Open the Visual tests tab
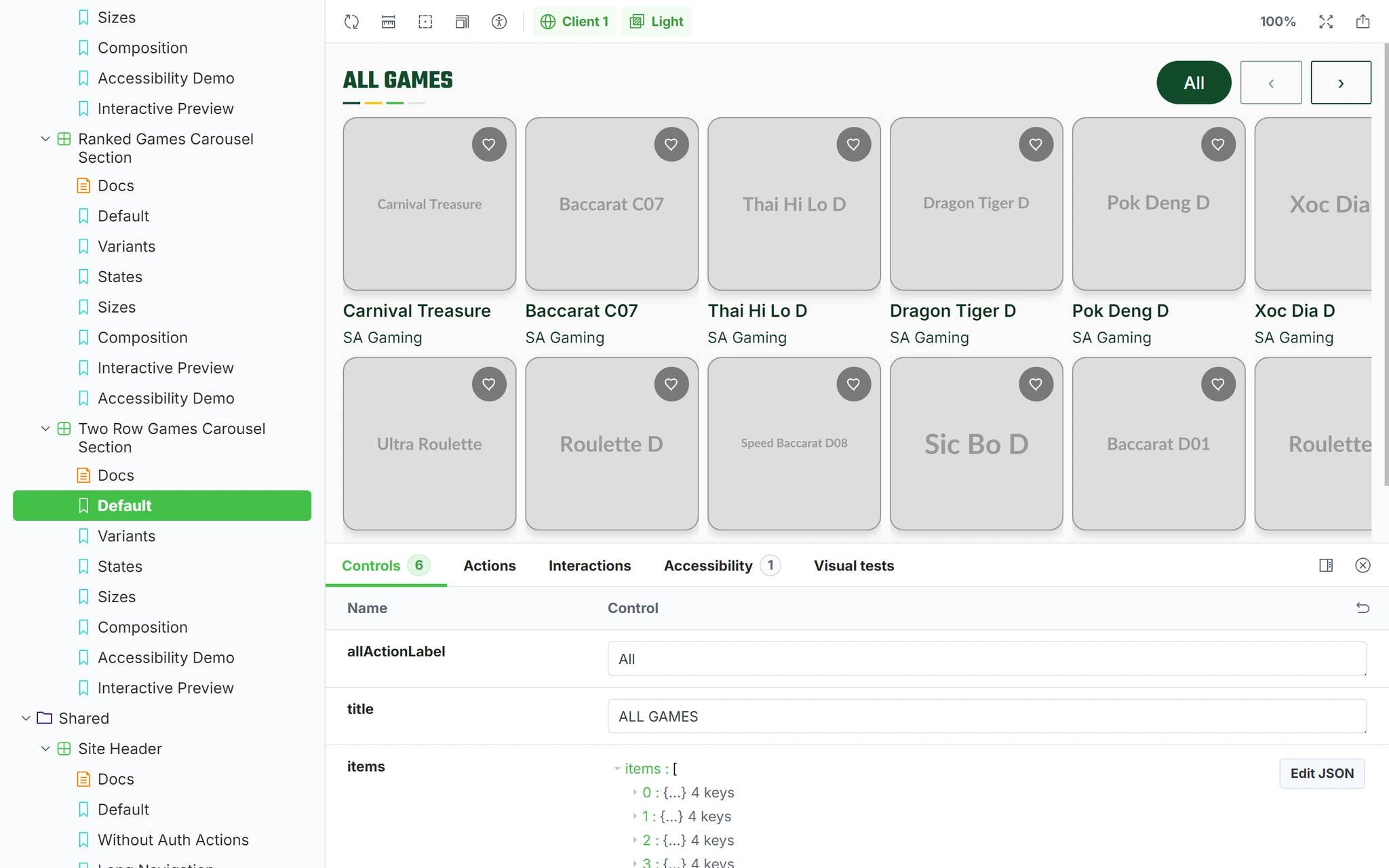 pyautogui.click(x=854, y=566)
